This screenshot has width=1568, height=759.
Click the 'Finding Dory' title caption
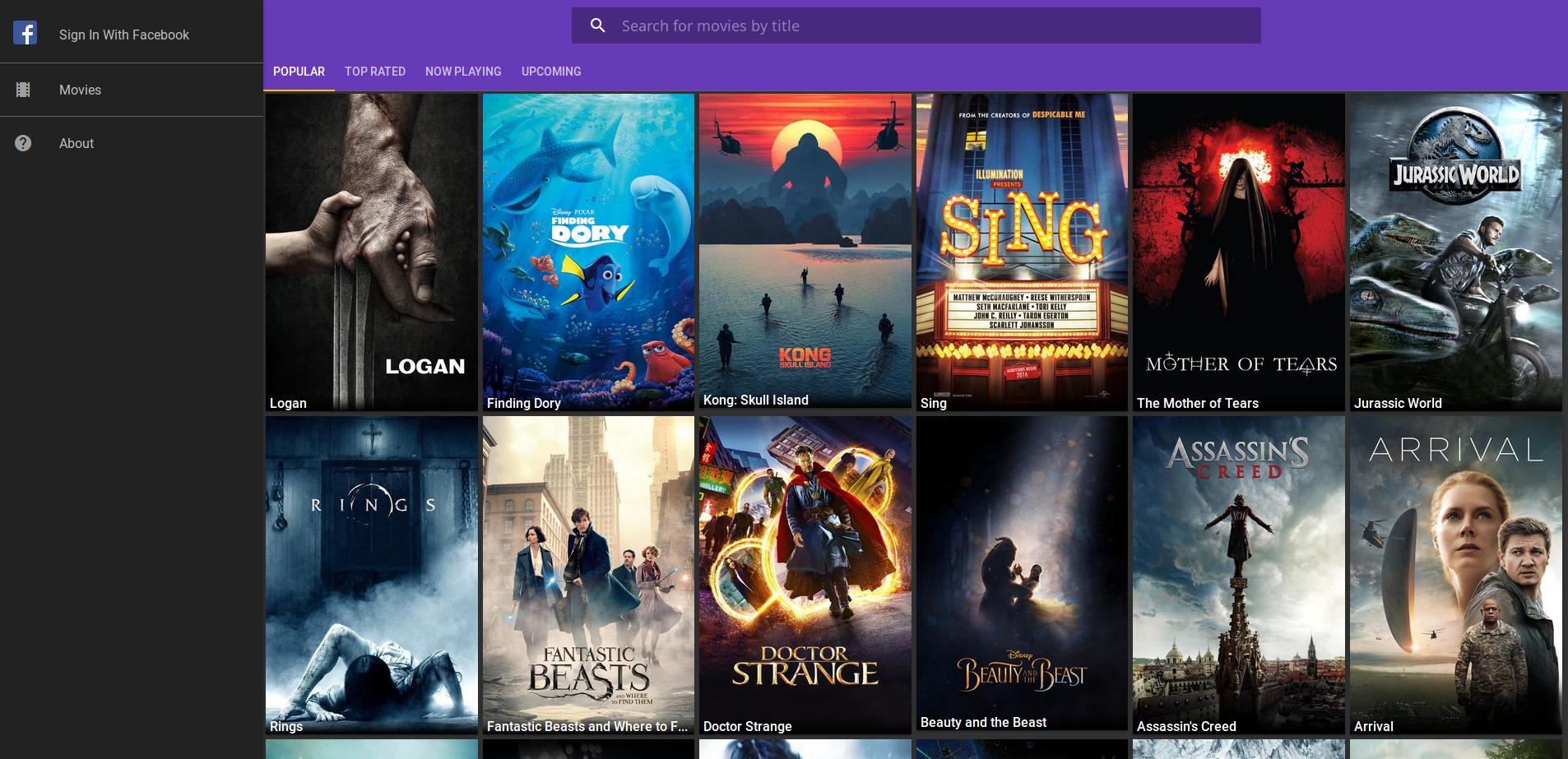523,403
